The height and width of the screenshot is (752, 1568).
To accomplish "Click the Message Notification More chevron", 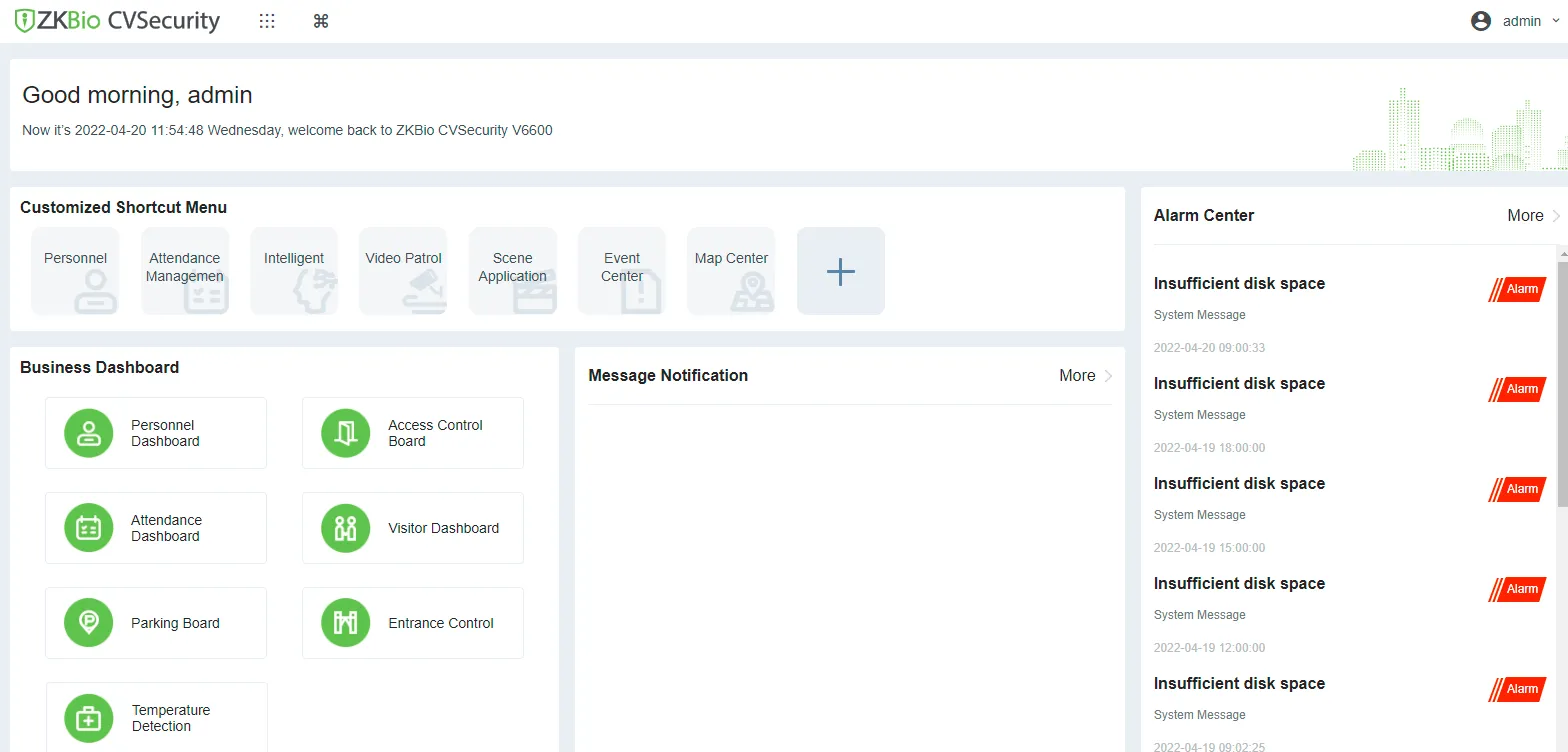I will click(x=1108, y=376).
